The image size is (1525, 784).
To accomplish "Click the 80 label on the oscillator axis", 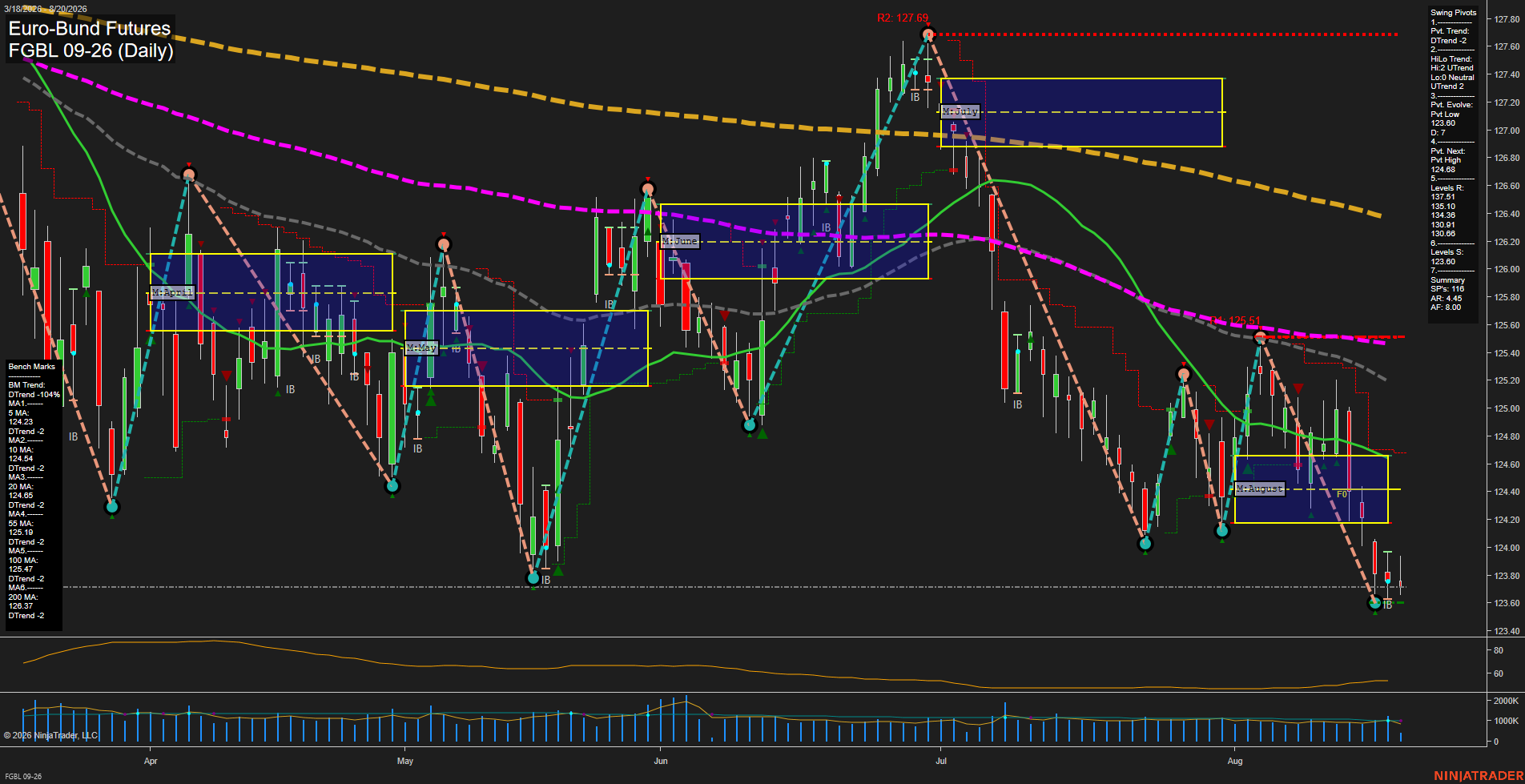I will pos(1499,650).
